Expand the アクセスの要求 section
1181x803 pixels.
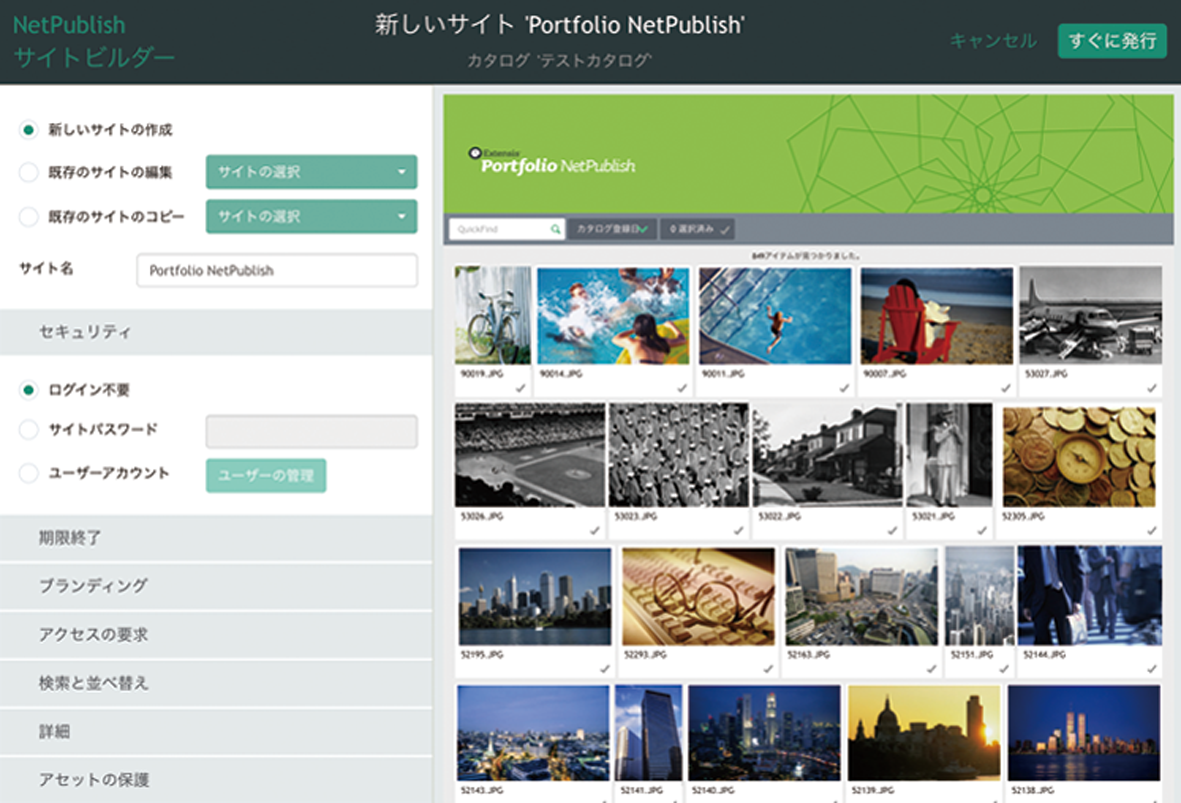[x=216, y=635]
